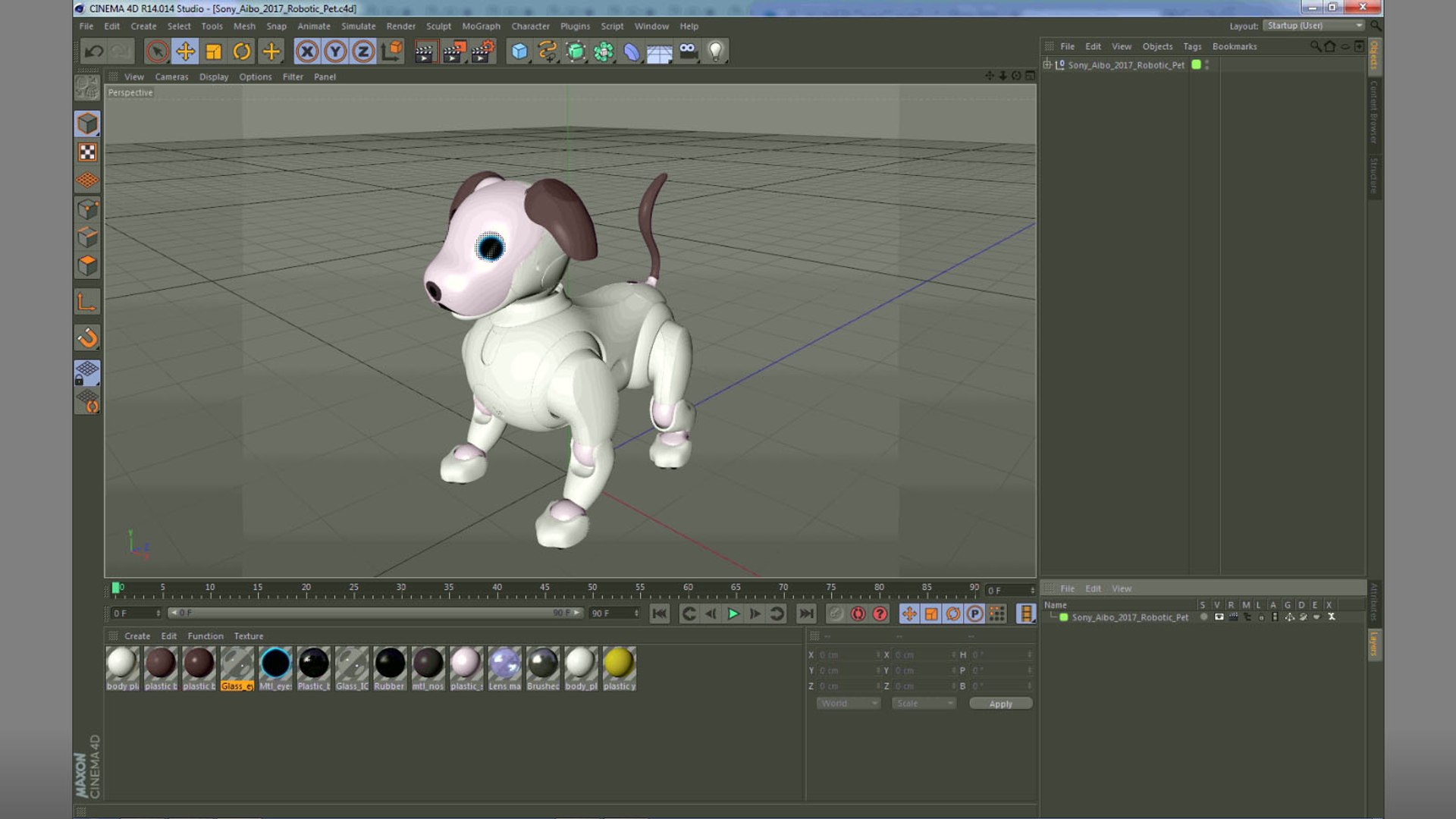This screenshot has width=1456, height=819.
Task: Add Light object bulb icon
Action: [716, 52]
